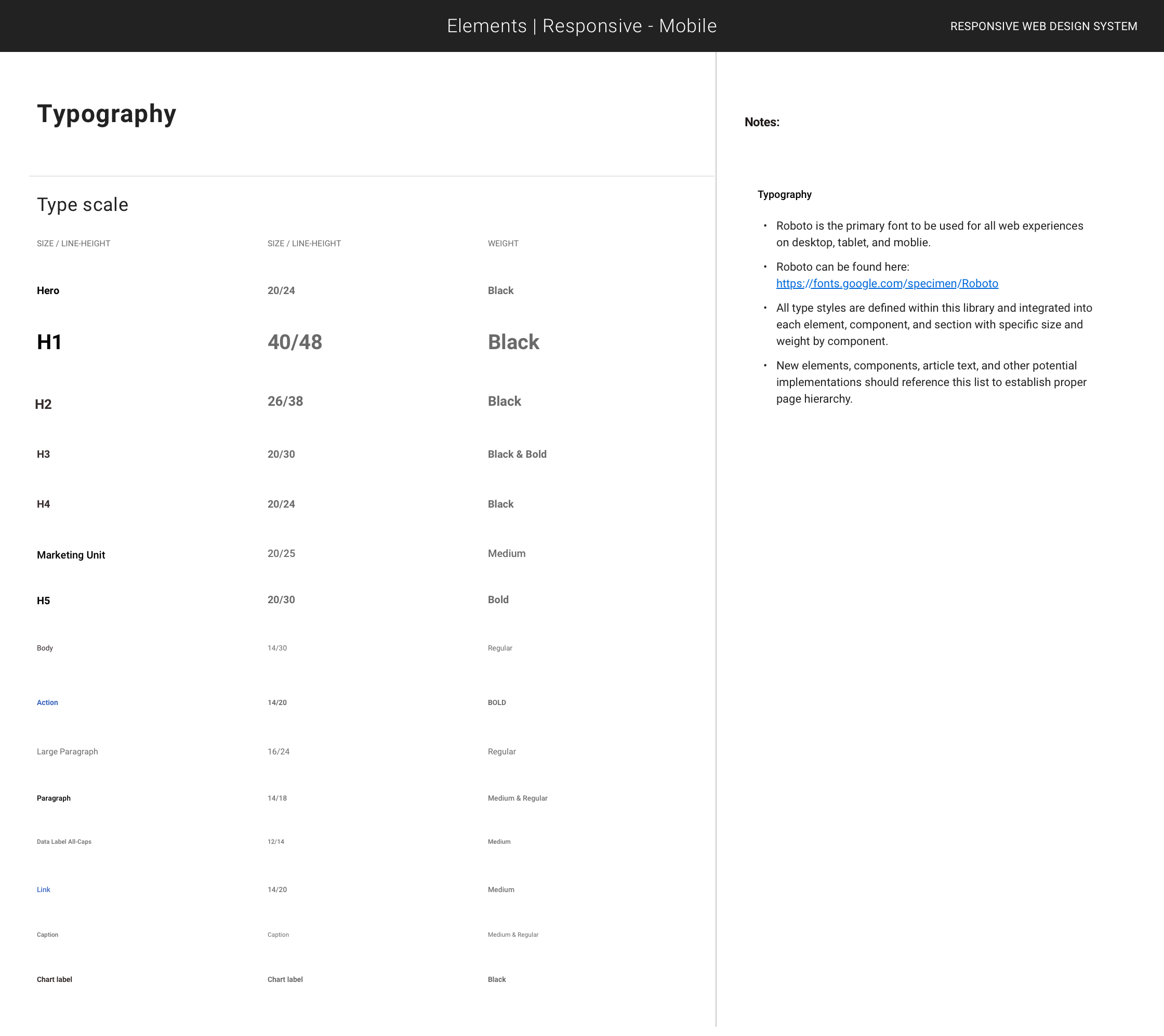1164x1036 pixels.
Task: Click the bullet 'Roboto can be found here:'
Action: pyautogui.click(x=842, y=267)
